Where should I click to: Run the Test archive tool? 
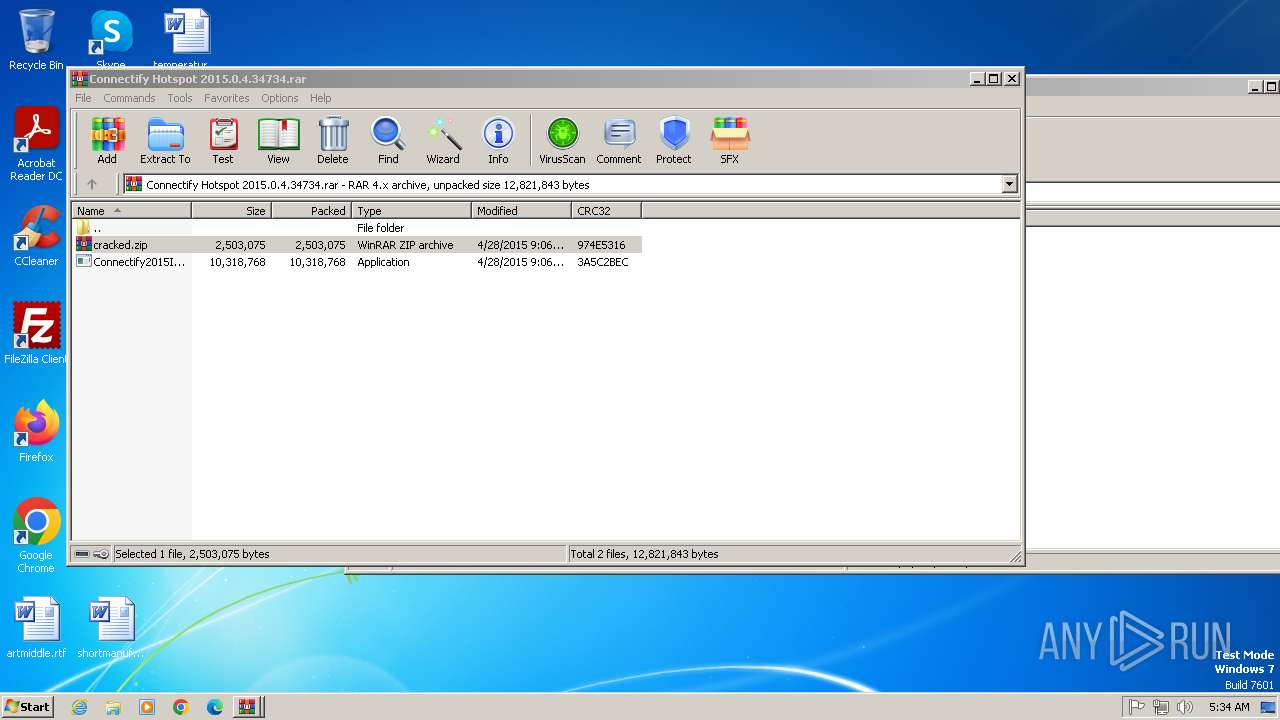223,140
